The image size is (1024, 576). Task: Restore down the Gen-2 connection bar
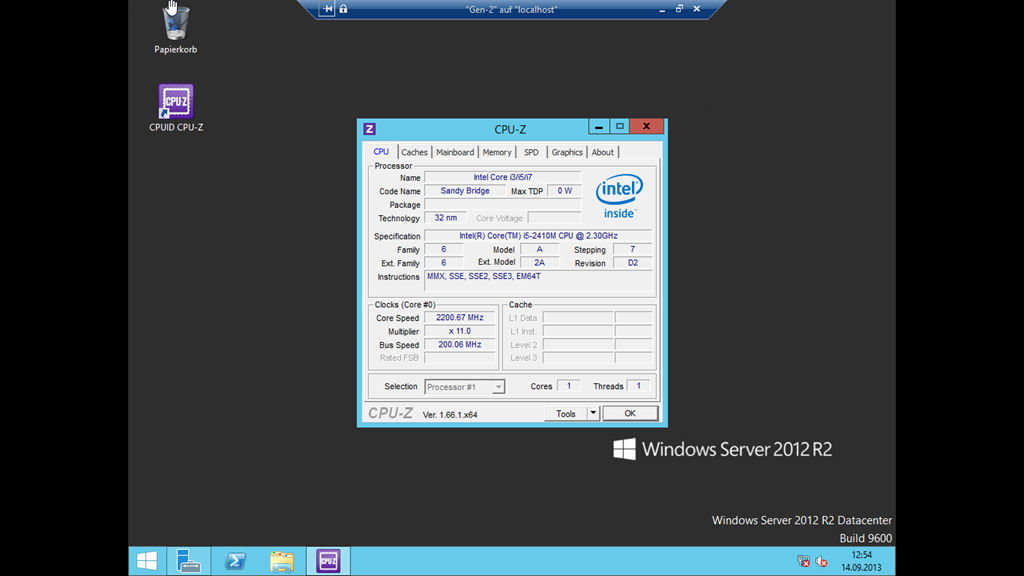679,8
